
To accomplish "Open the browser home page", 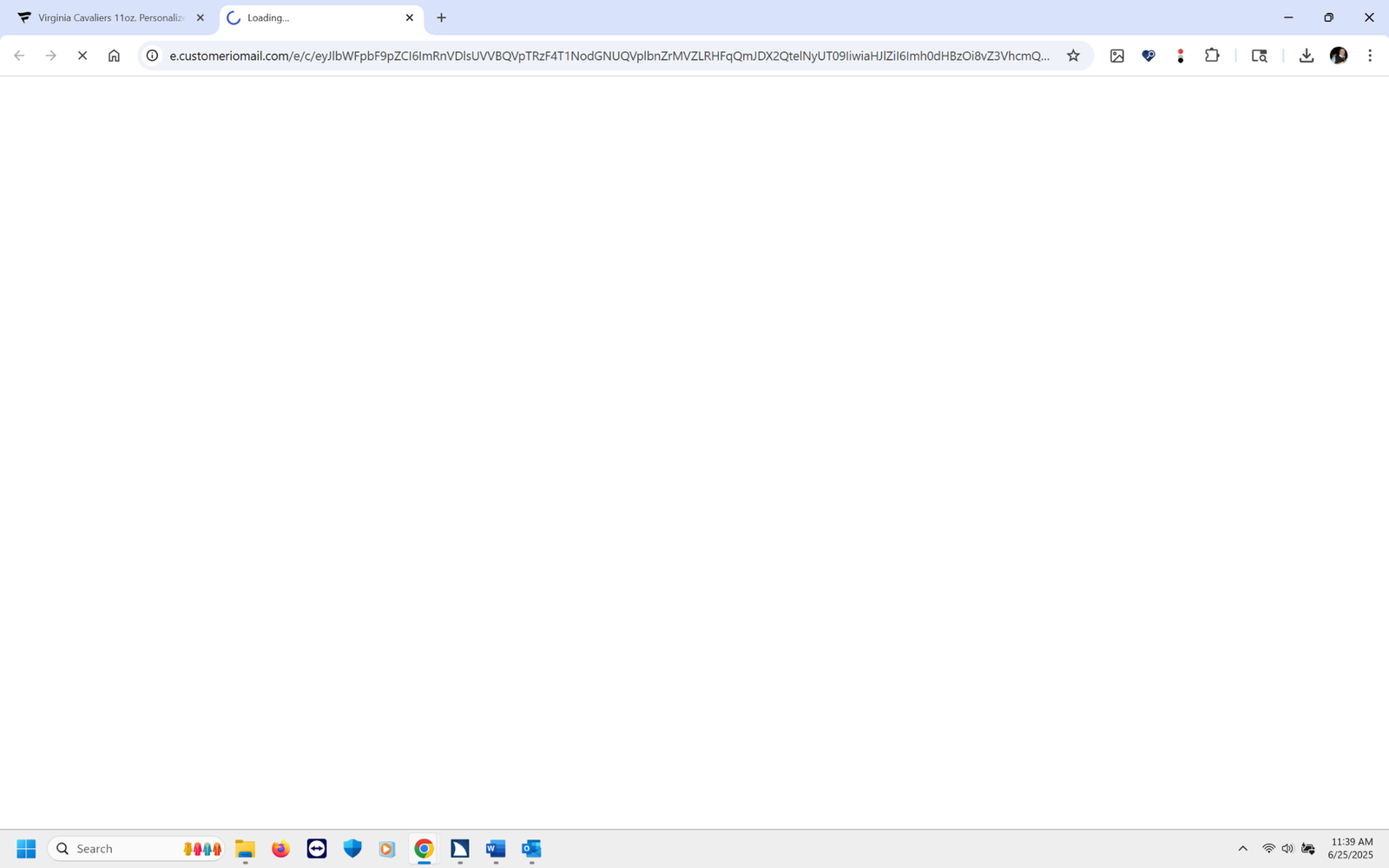I will [114, 56].
